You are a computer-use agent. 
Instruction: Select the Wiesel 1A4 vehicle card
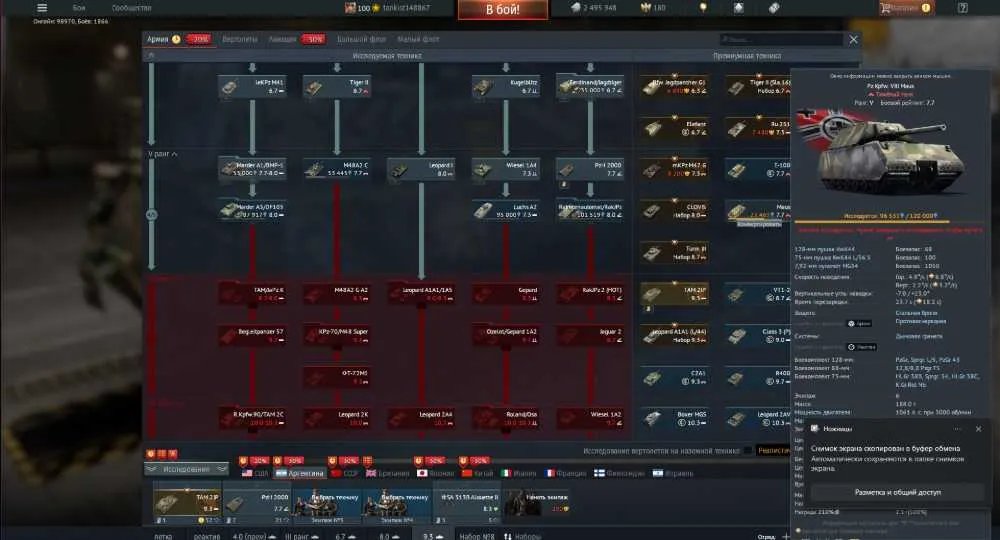tap(506, 170)
